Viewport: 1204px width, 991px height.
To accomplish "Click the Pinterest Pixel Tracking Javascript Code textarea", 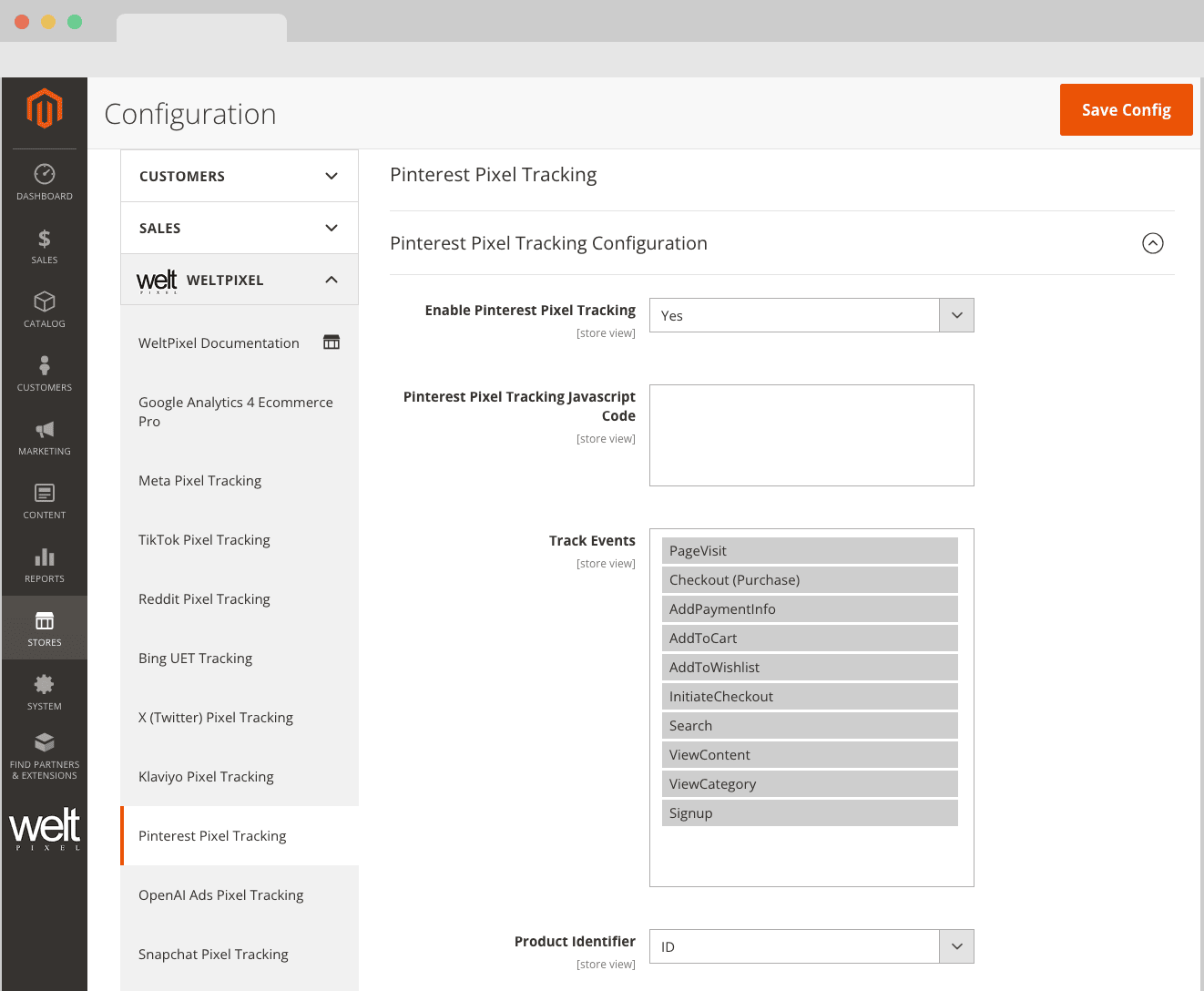I will pyautogui.click(x=811, y=435).
